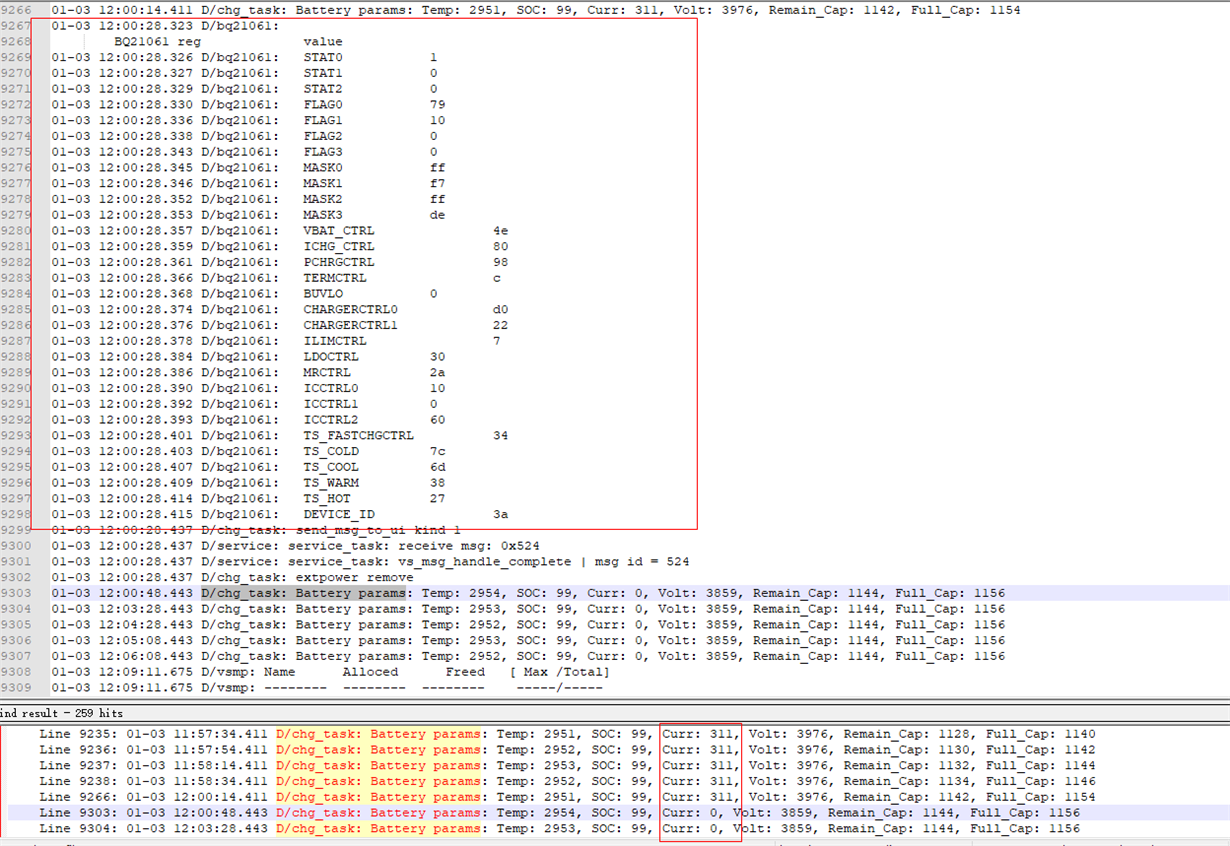
Task: Click editor line at 12:05:08.443 Battery params
Action: coord(528,640)
